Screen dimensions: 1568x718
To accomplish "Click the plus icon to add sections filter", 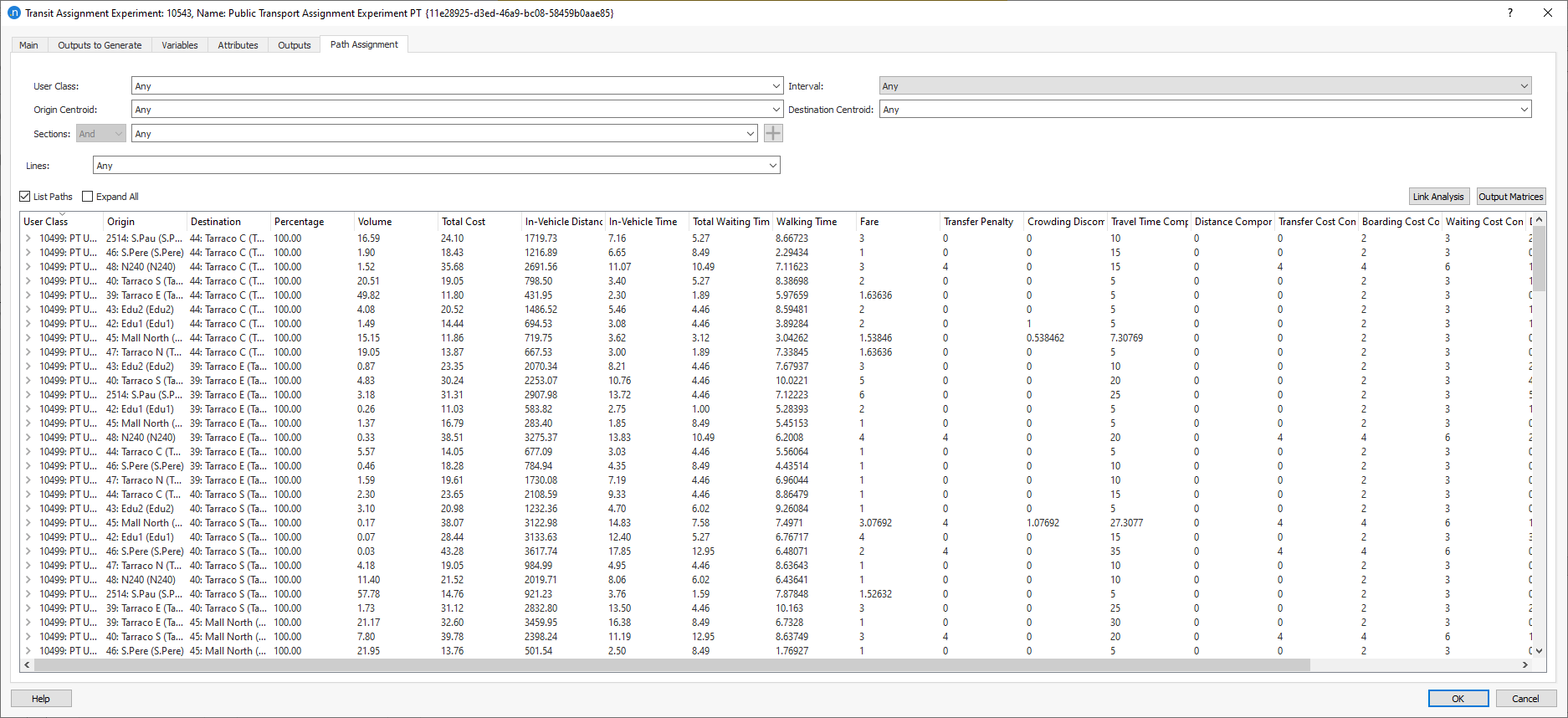I will (773, 133).
